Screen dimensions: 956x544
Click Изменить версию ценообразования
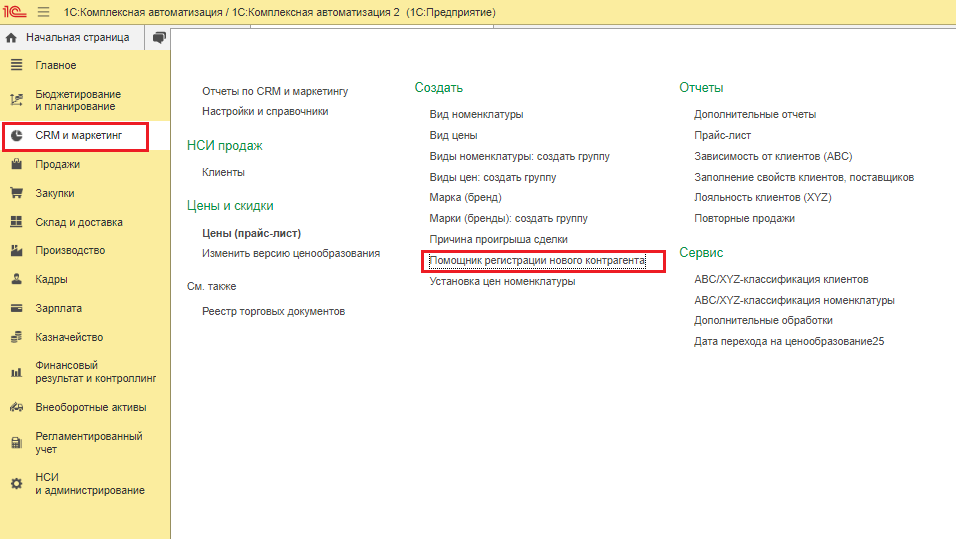point(291,253)
